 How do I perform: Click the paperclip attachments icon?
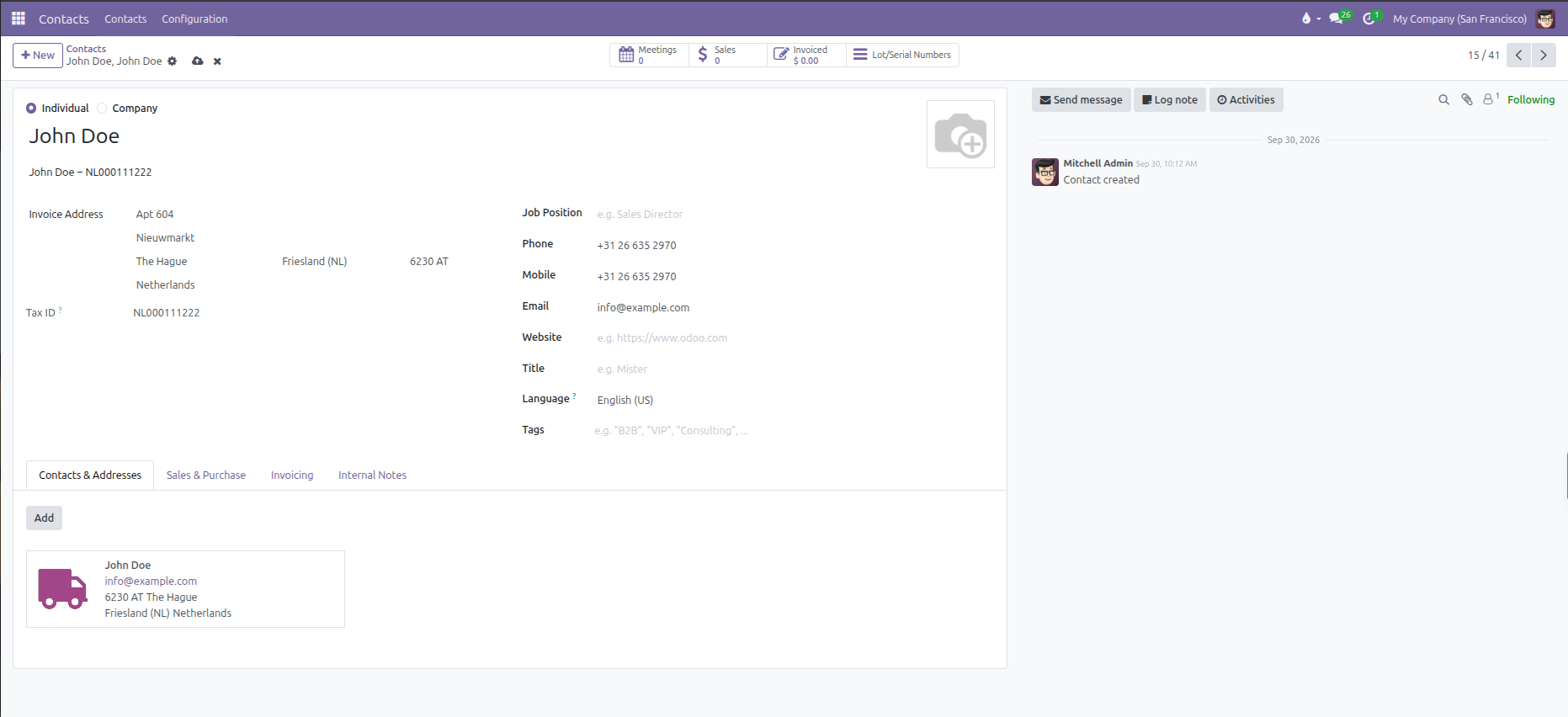tap(1467, 99)
